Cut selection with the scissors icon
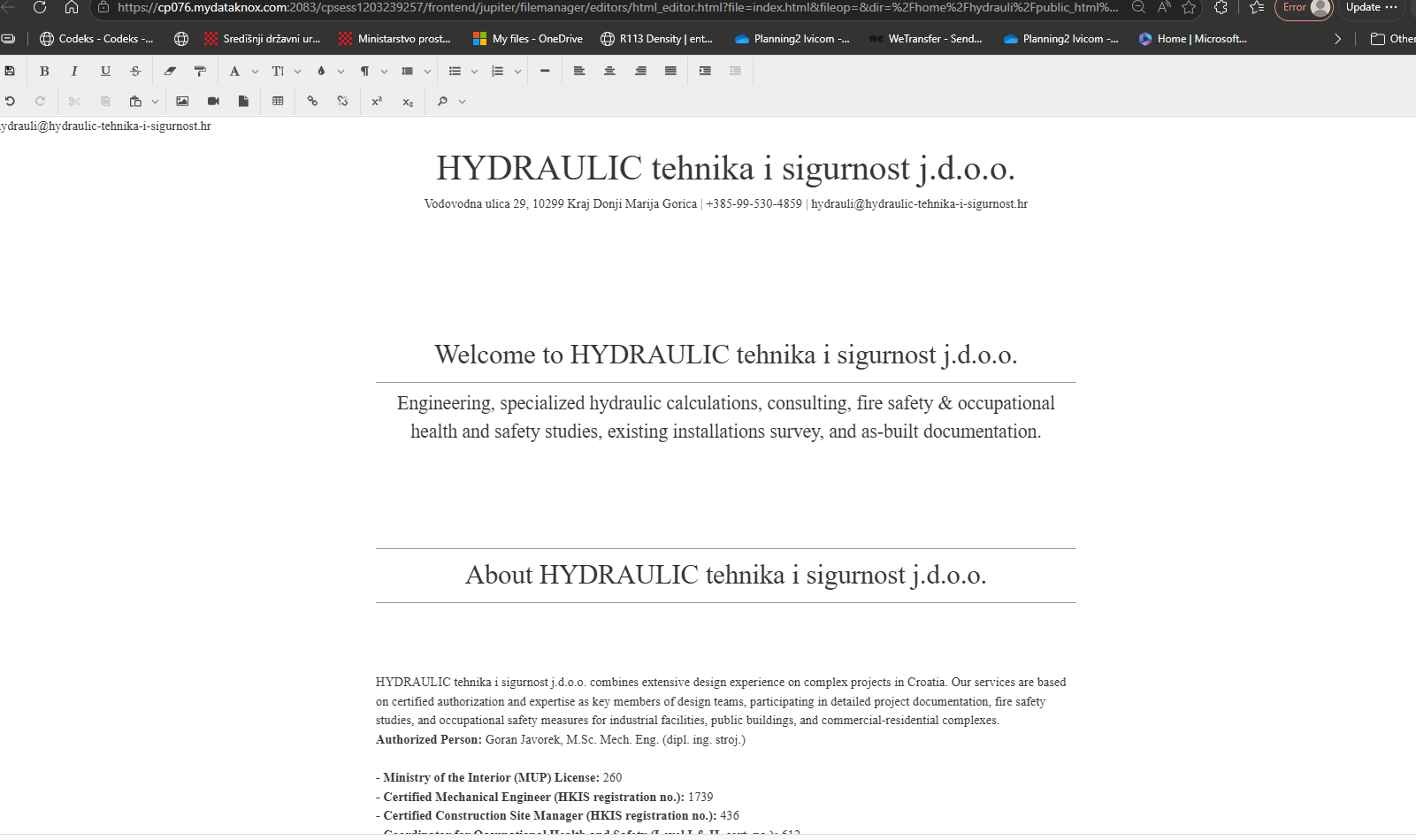Screen dimensions: 1416x840 click(x=74, y=101)
